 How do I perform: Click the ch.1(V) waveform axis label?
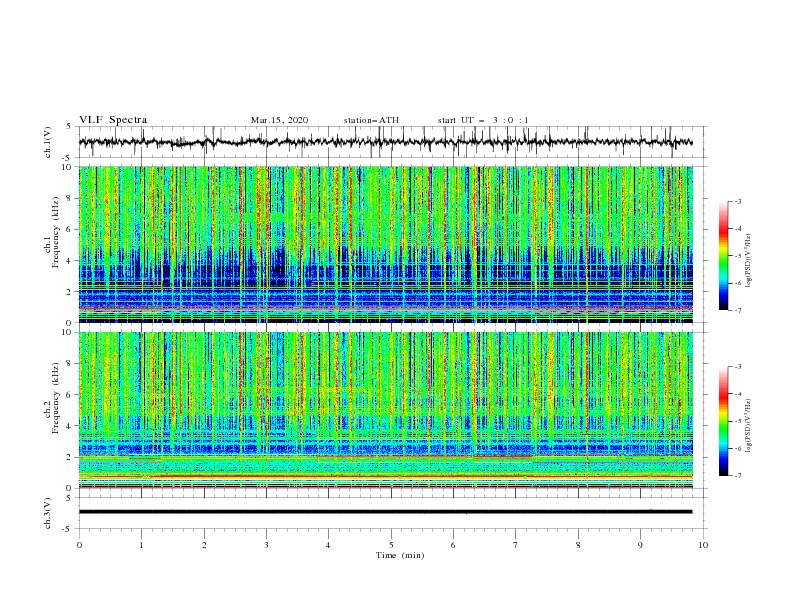[x=48, y=142]
